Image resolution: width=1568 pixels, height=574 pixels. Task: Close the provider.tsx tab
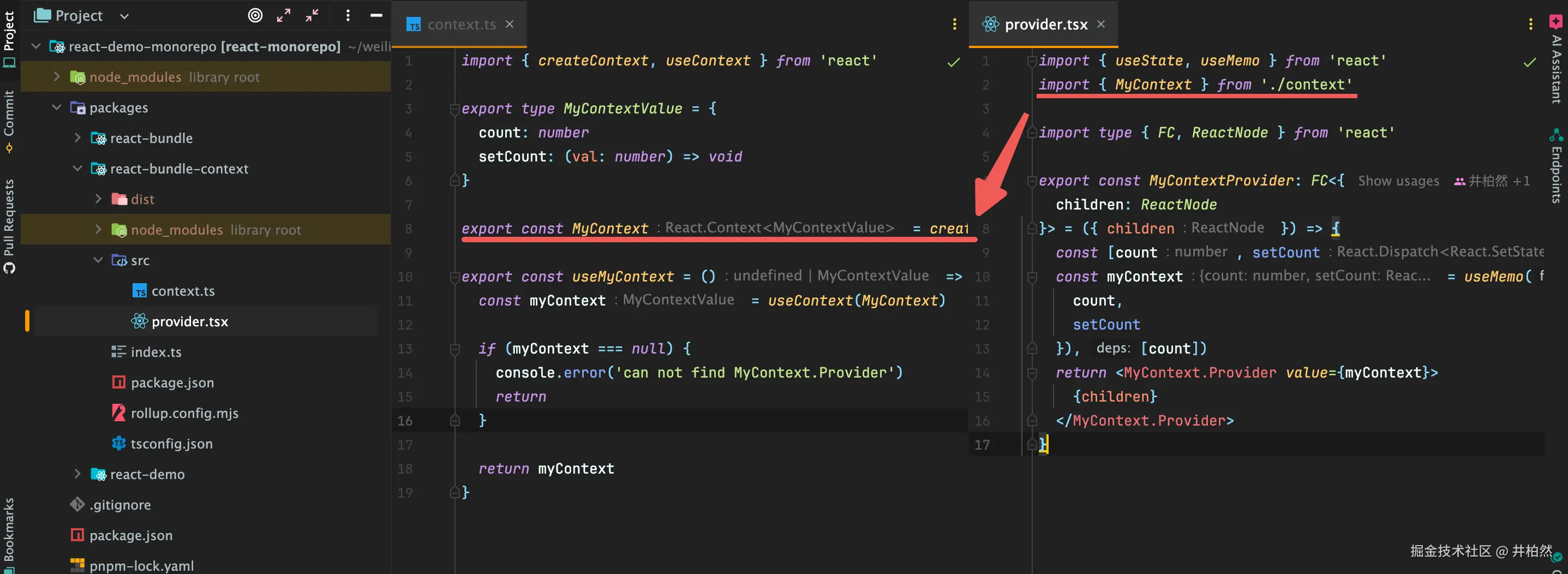tap(1100, 25)
